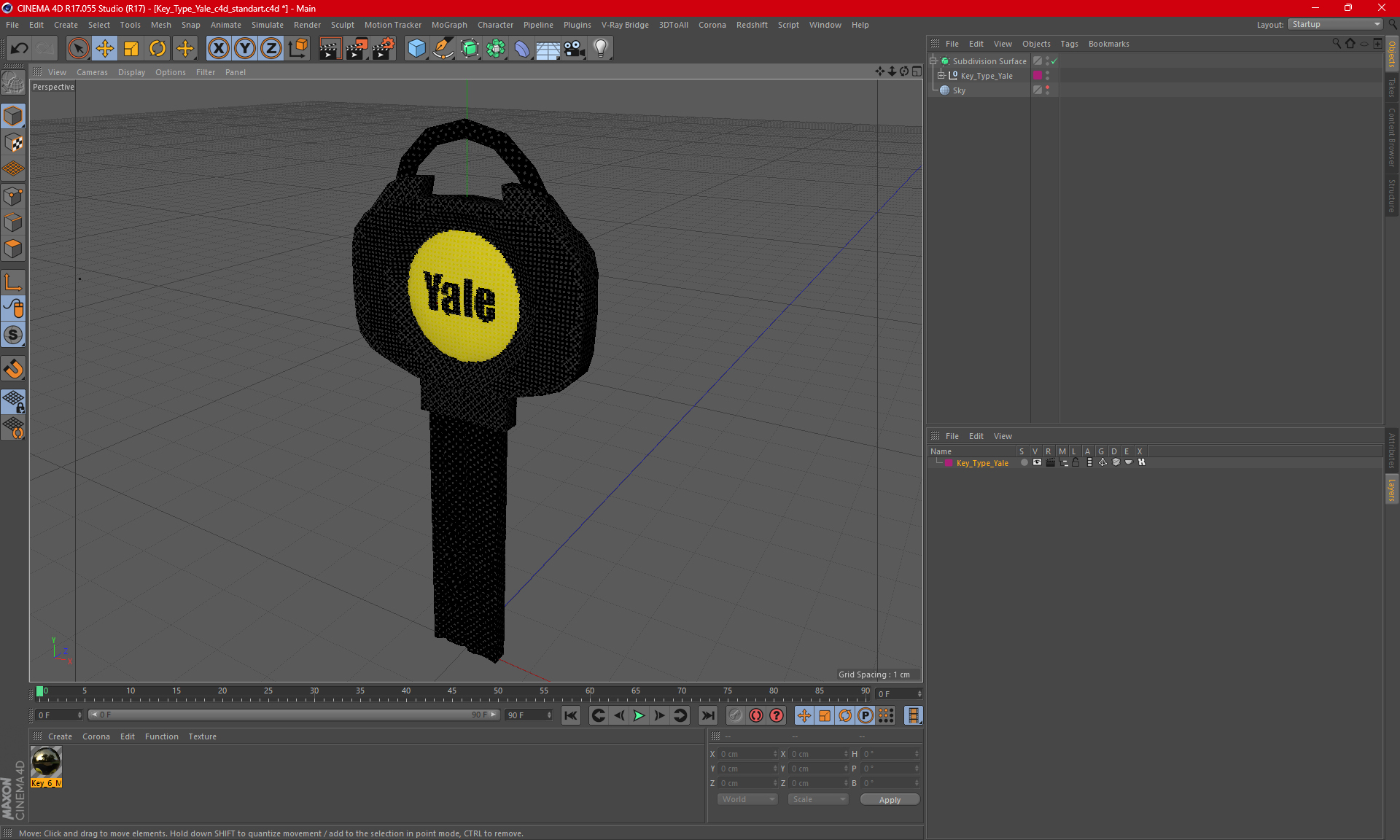The height and width of the screenshot is (840, 1400).
Task: Switch to Points mode
Action: 13,196
